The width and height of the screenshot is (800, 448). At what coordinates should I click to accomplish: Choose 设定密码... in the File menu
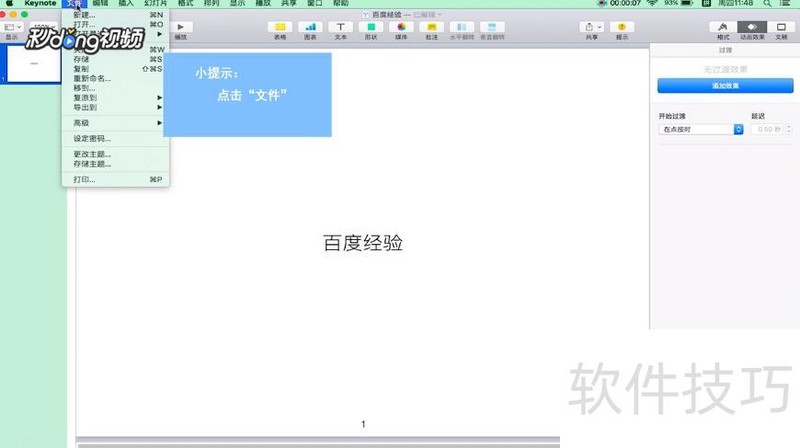pyautogui.click(x=115, y=139)
